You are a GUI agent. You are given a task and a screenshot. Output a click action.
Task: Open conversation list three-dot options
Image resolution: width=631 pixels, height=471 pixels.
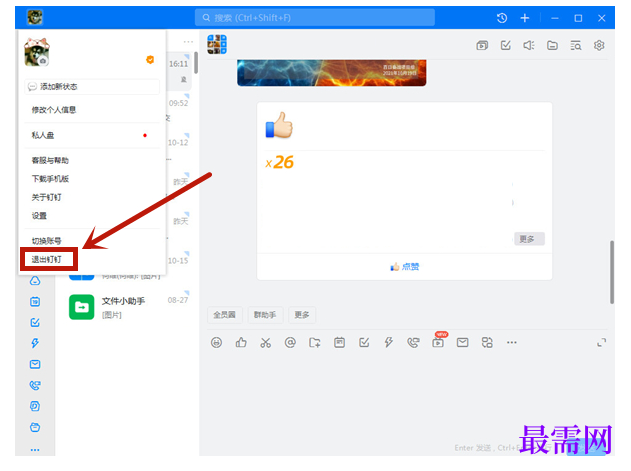coord(188,41)
